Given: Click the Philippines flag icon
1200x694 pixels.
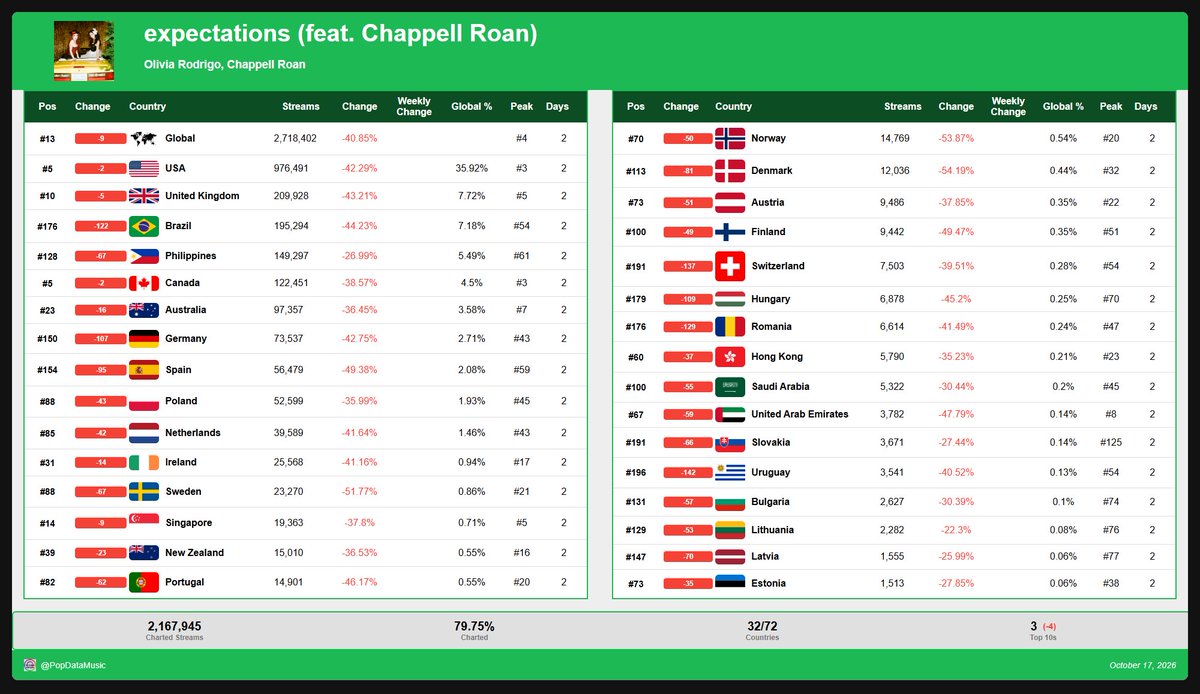Looking at the screenshot, I should click(144, 256).
